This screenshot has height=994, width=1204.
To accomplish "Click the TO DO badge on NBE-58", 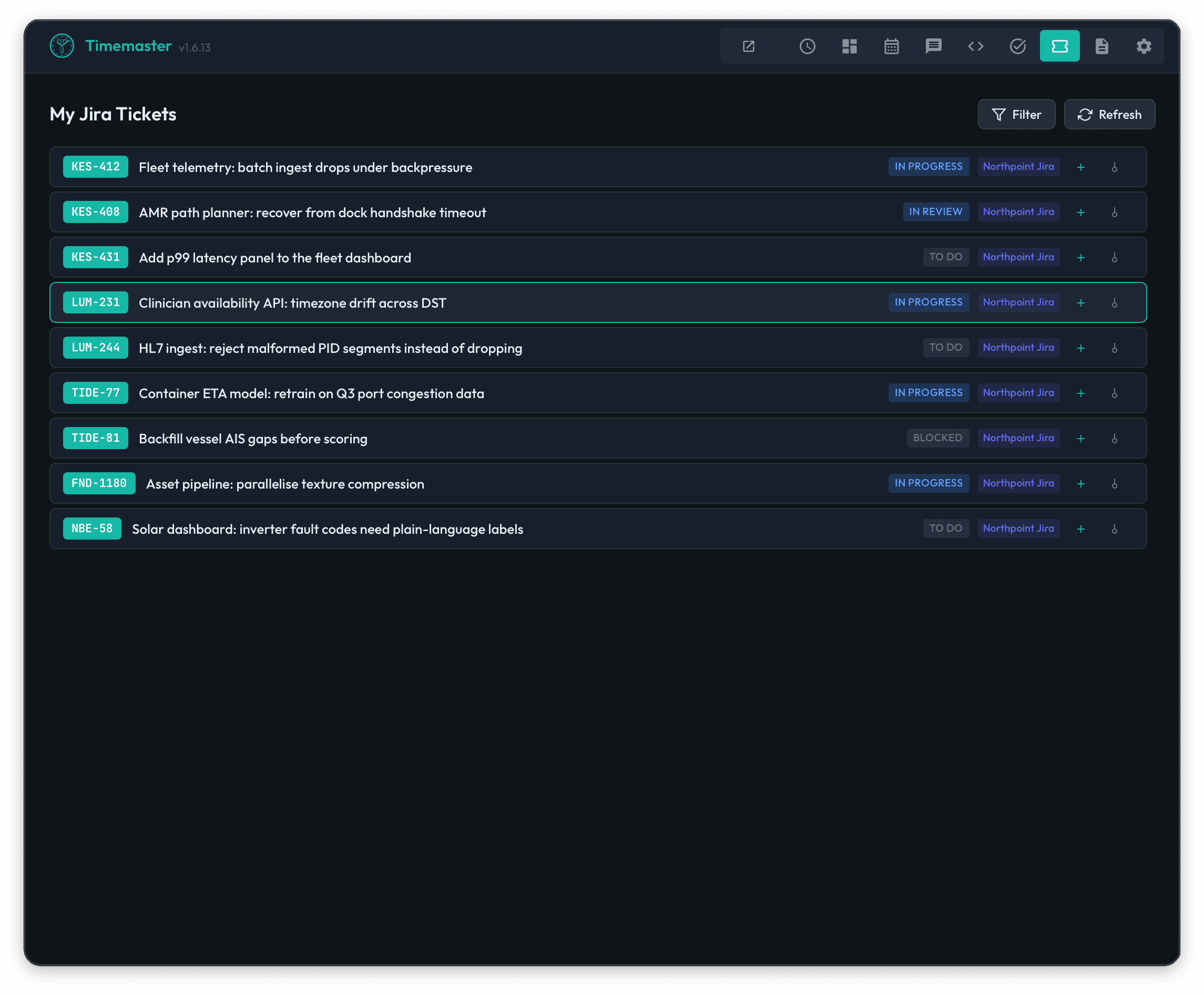I will 945,529.
